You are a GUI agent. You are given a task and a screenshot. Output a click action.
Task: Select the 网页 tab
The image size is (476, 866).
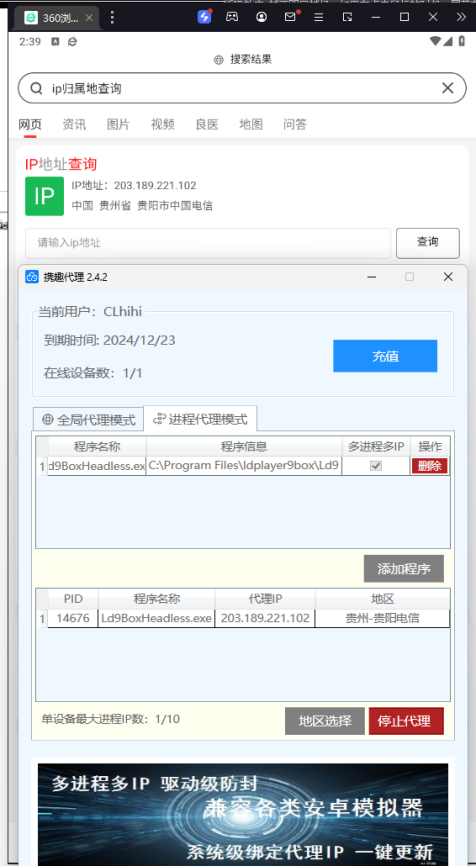click(30, 124)
